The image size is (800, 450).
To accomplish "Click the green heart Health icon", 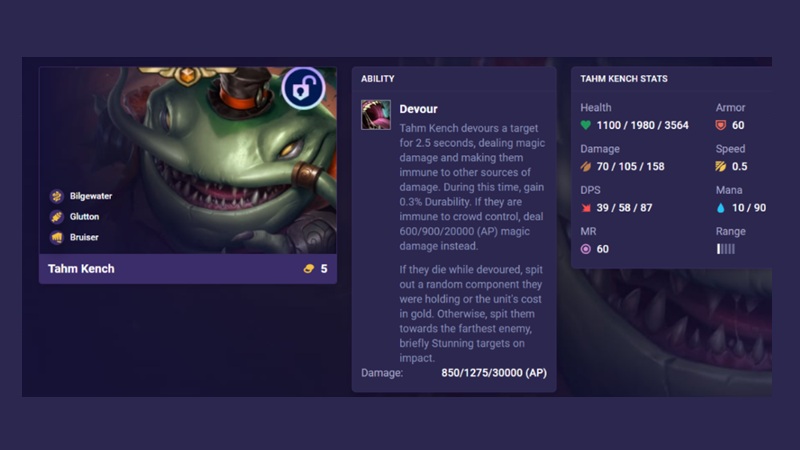I will click(x=586, y=125).
